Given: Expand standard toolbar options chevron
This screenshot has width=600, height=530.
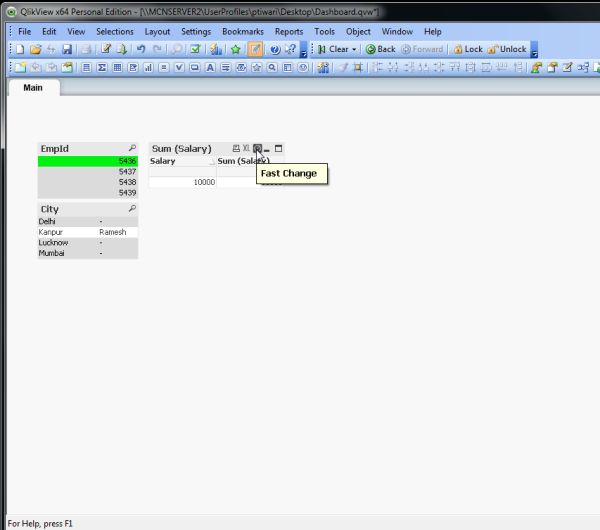Looking at the screenshot, I should pyautogui.click(x=303, y=49).
